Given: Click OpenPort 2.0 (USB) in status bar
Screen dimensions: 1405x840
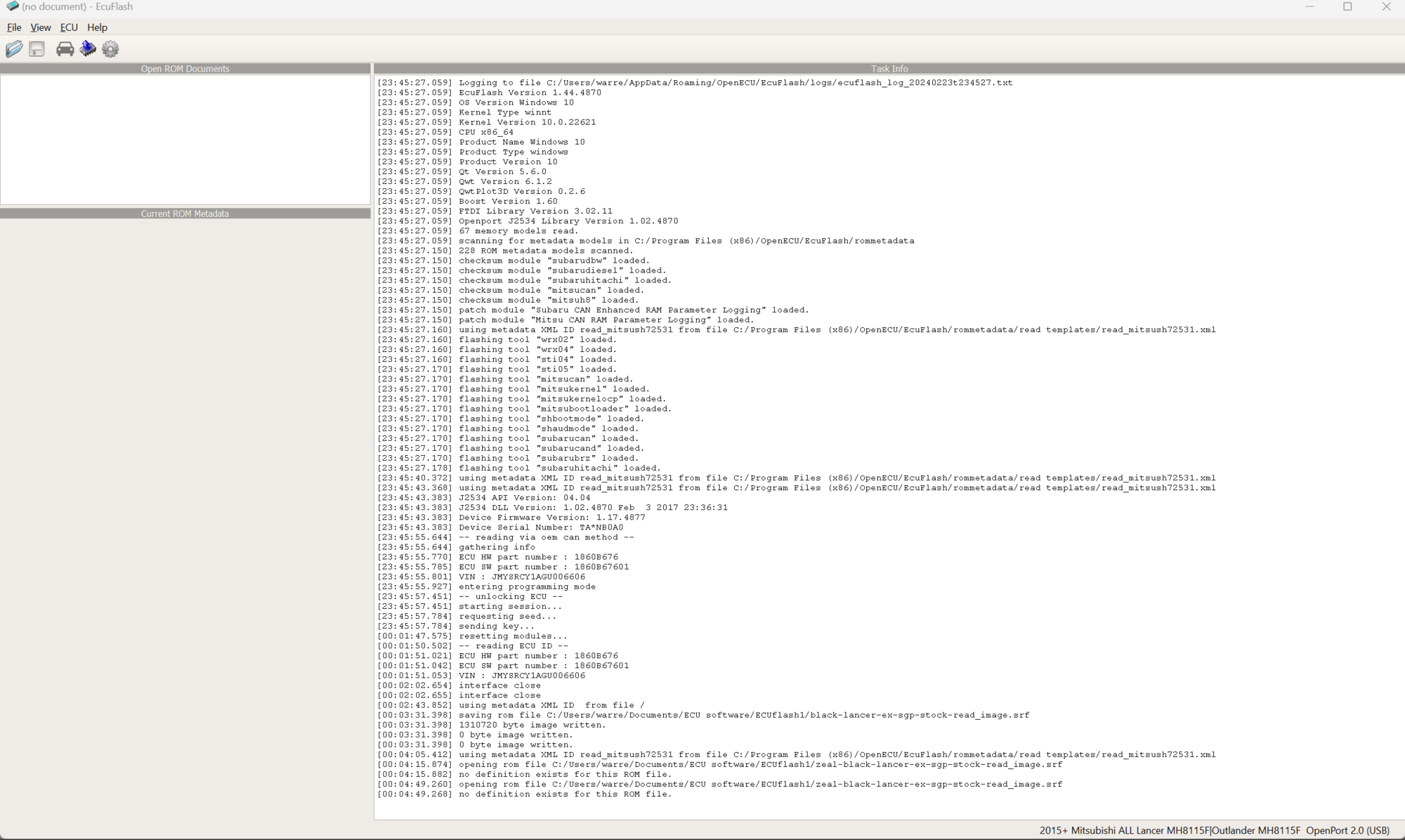Looking at the screenshot, I should tap(1347, 830).
